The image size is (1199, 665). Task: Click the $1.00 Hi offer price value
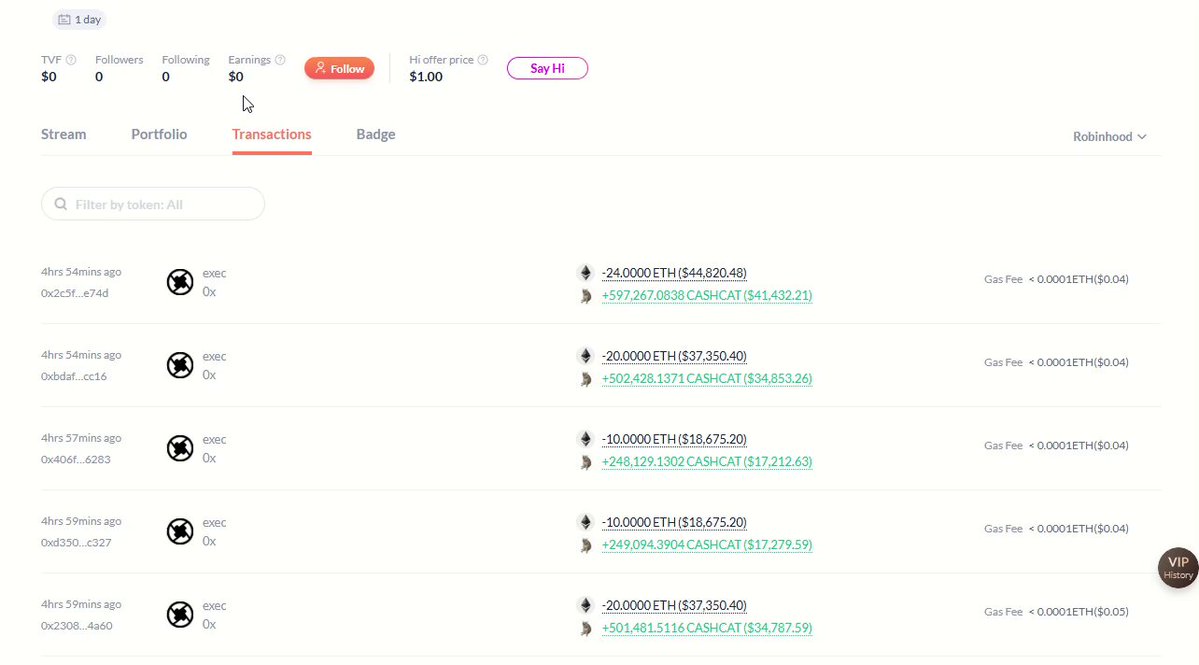[426, 76]
